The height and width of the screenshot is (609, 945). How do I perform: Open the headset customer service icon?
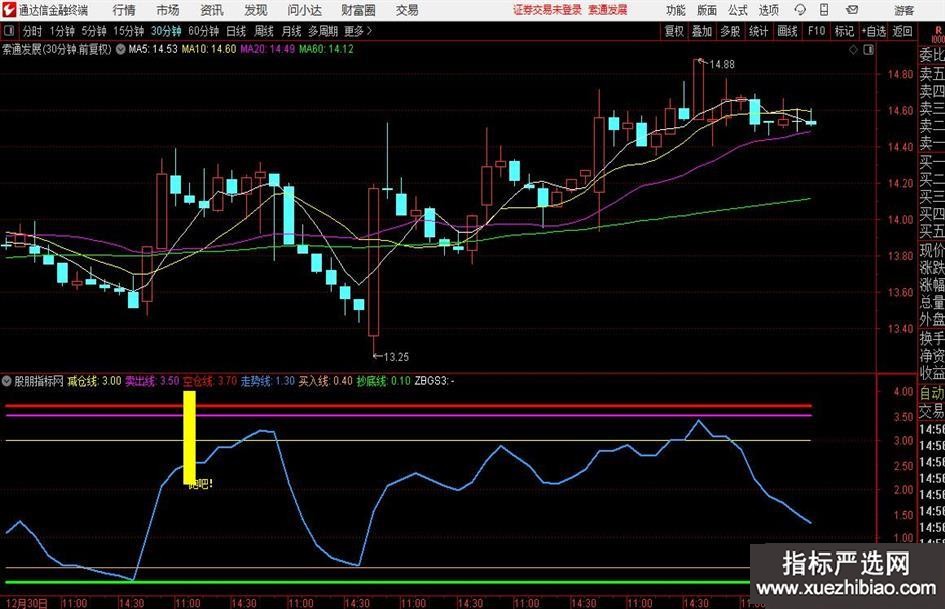tap(800, 10)
